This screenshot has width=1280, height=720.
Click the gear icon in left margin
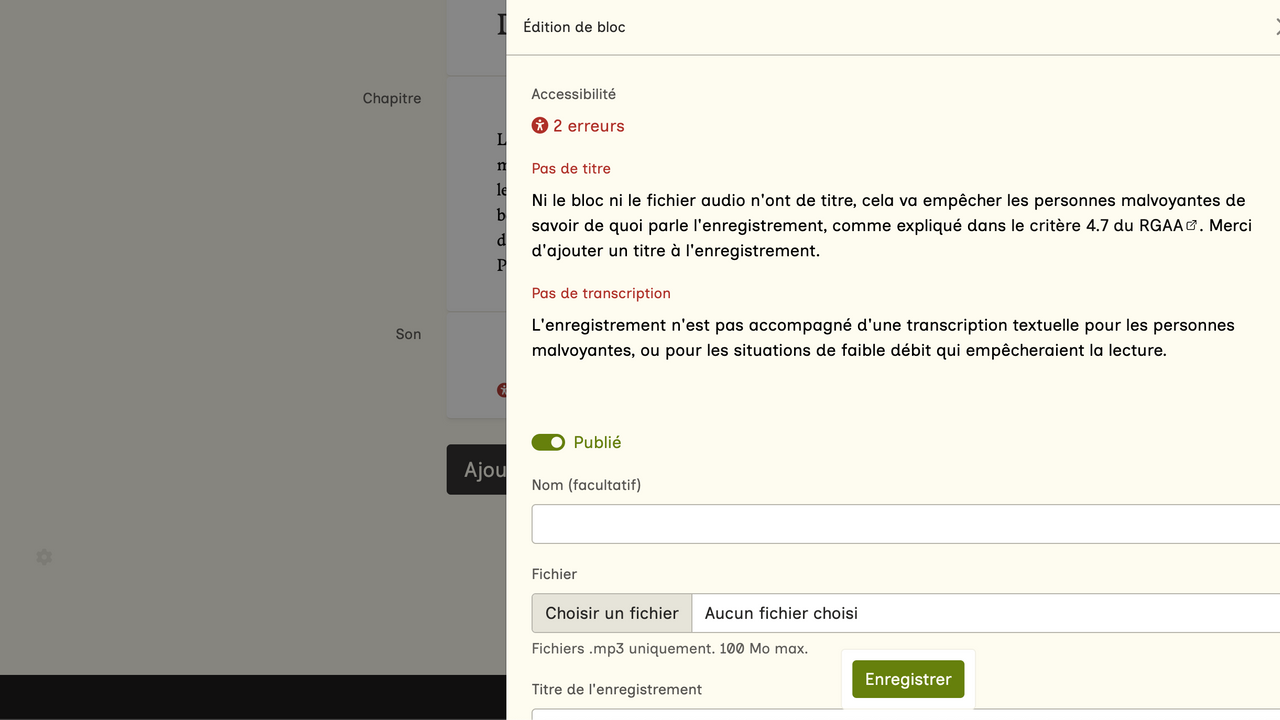(44, 557)
